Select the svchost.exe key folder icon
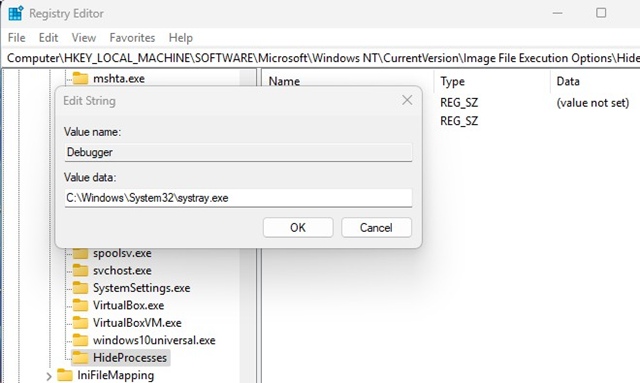 (x=80, y=270)
